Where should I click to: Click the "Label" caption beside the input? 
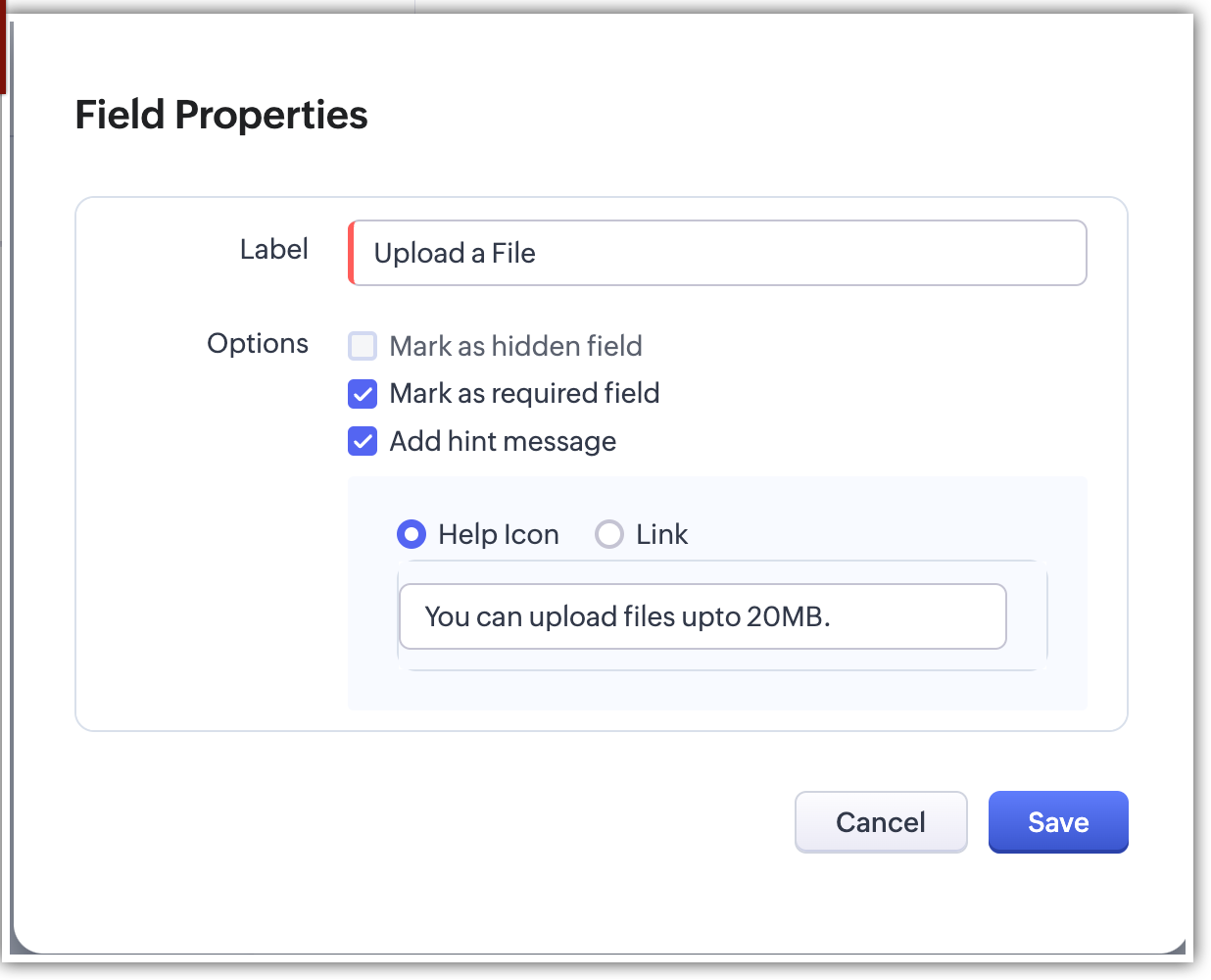(274, 249)
